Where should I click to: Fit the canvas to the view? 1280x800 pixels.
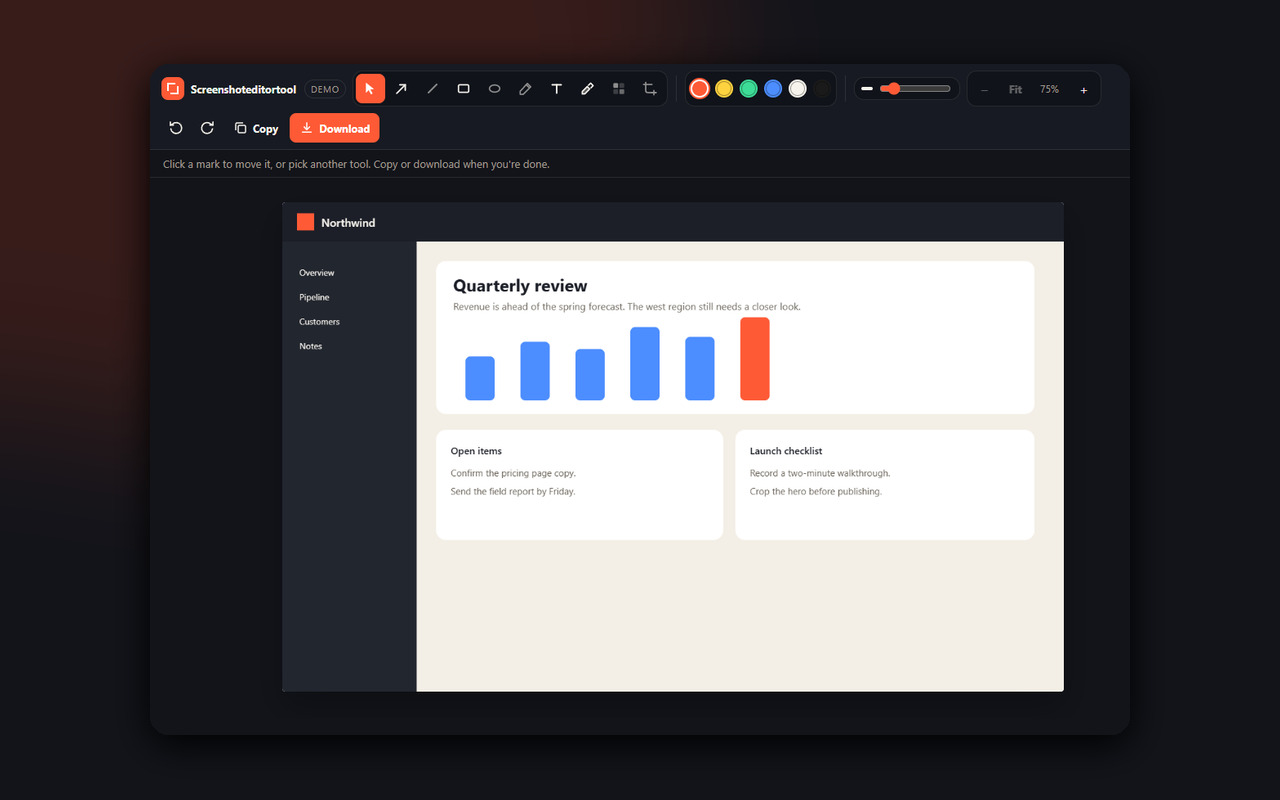coord(1015,90)
